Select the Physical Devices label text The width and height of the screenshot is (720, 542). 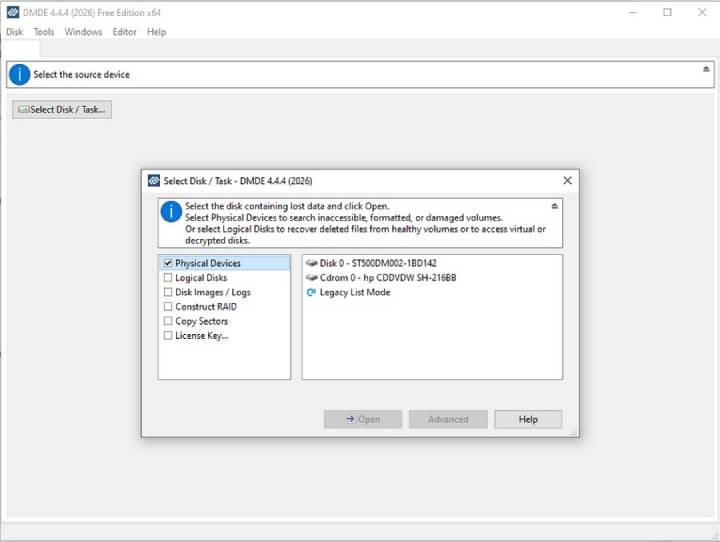tap(208, 263)
